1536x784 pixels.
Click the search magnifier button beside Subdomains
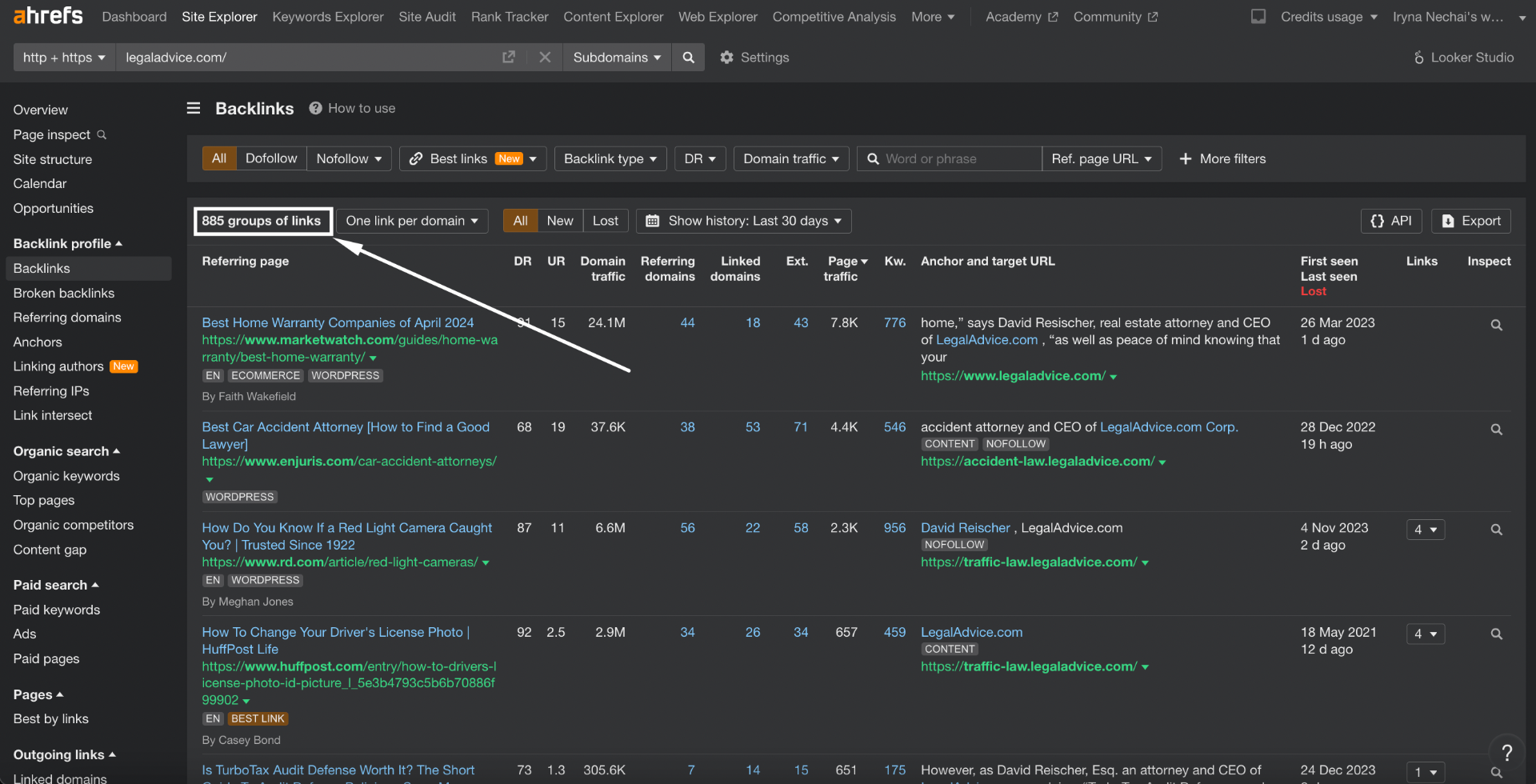coord(688,58)
